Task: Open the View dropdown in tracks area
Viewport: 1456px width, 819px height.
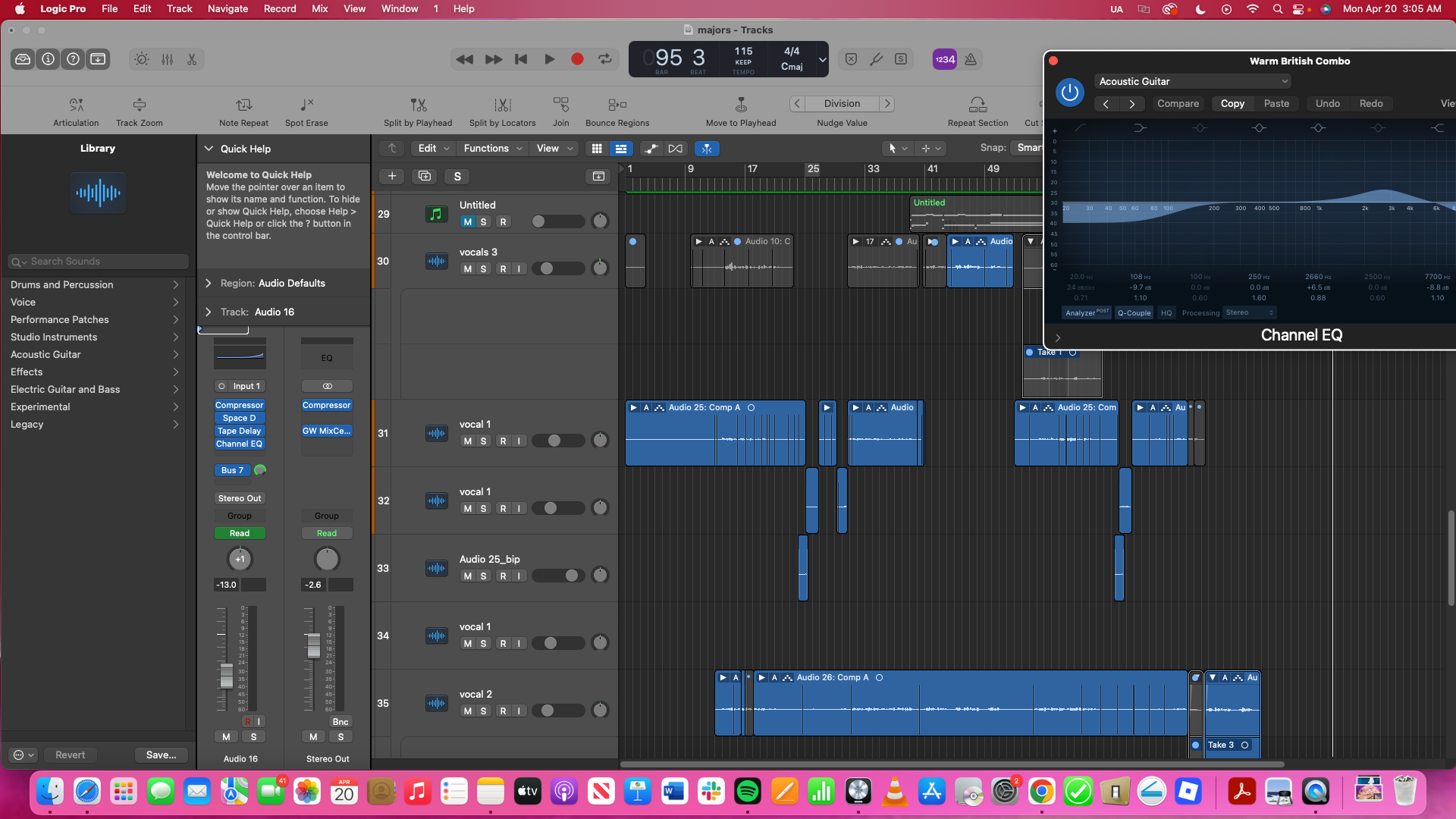Action: 554,149
